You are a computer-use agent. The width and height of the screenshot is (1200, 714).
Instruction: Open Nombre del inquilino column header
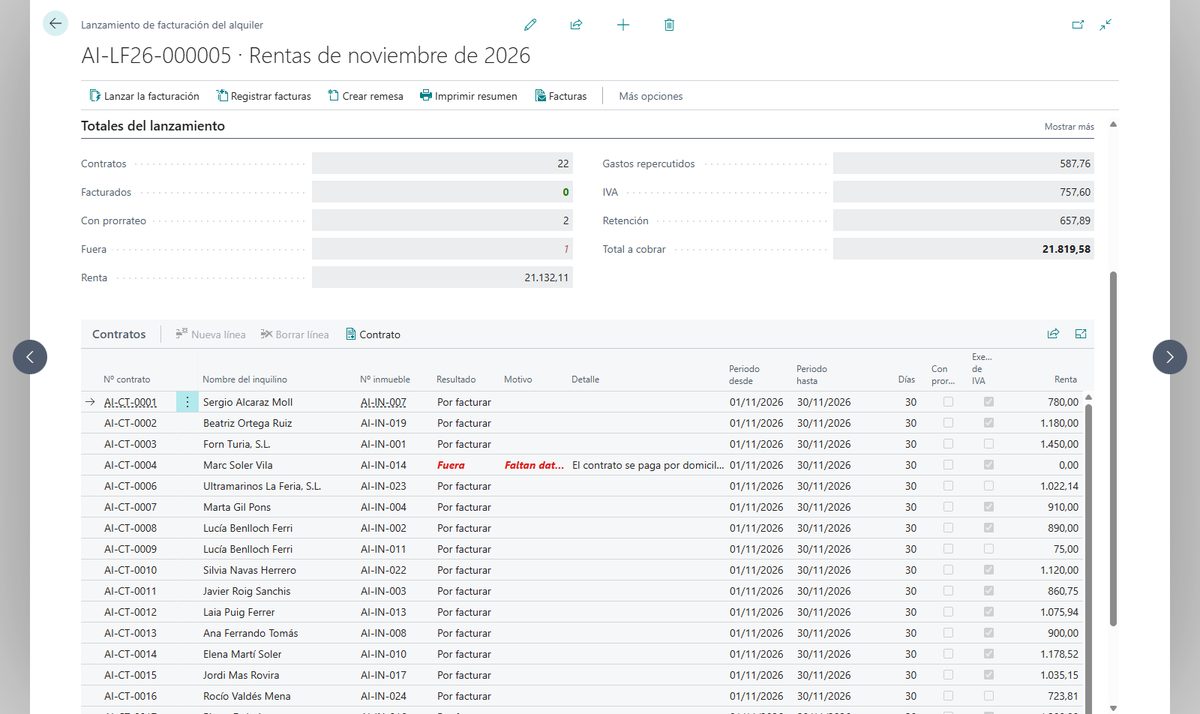(x=245, y=380)
